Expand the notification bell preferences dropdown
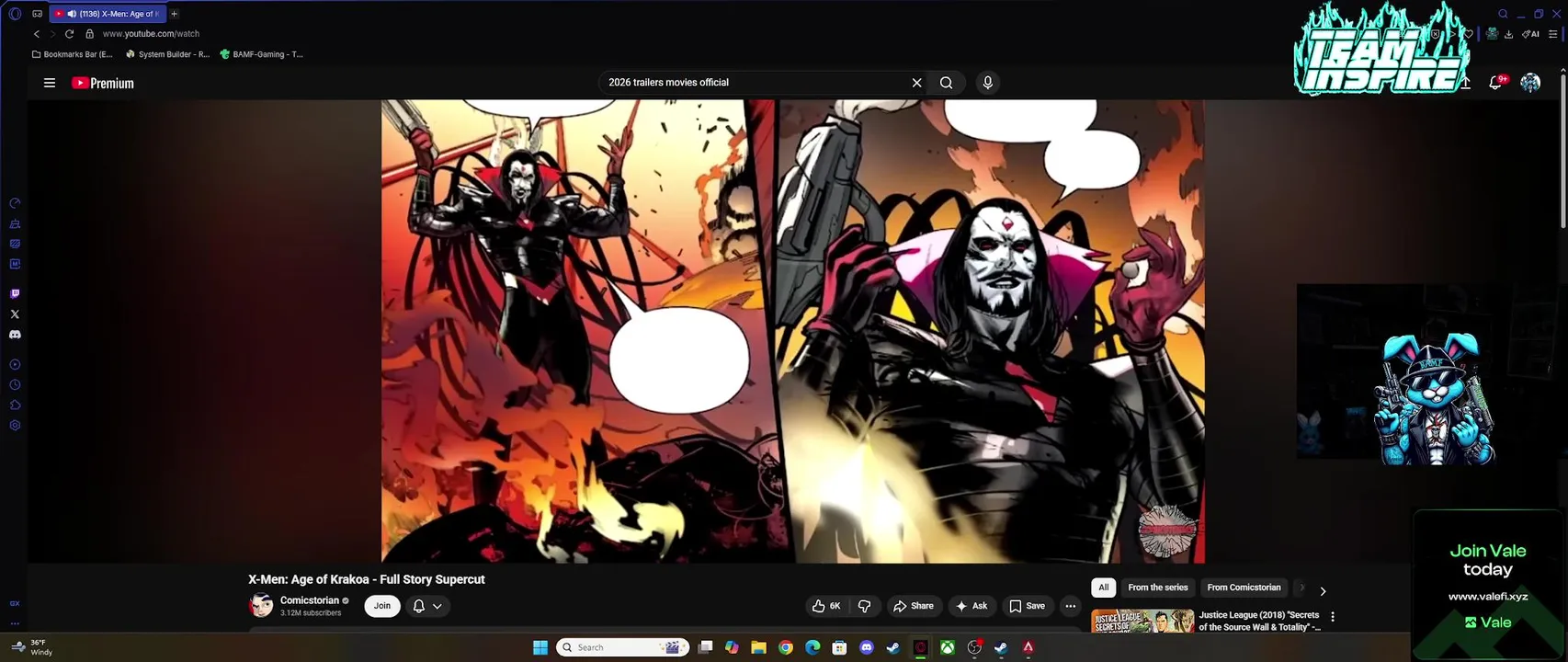This screenshot has width=1568, height=662. pos(437,606)
